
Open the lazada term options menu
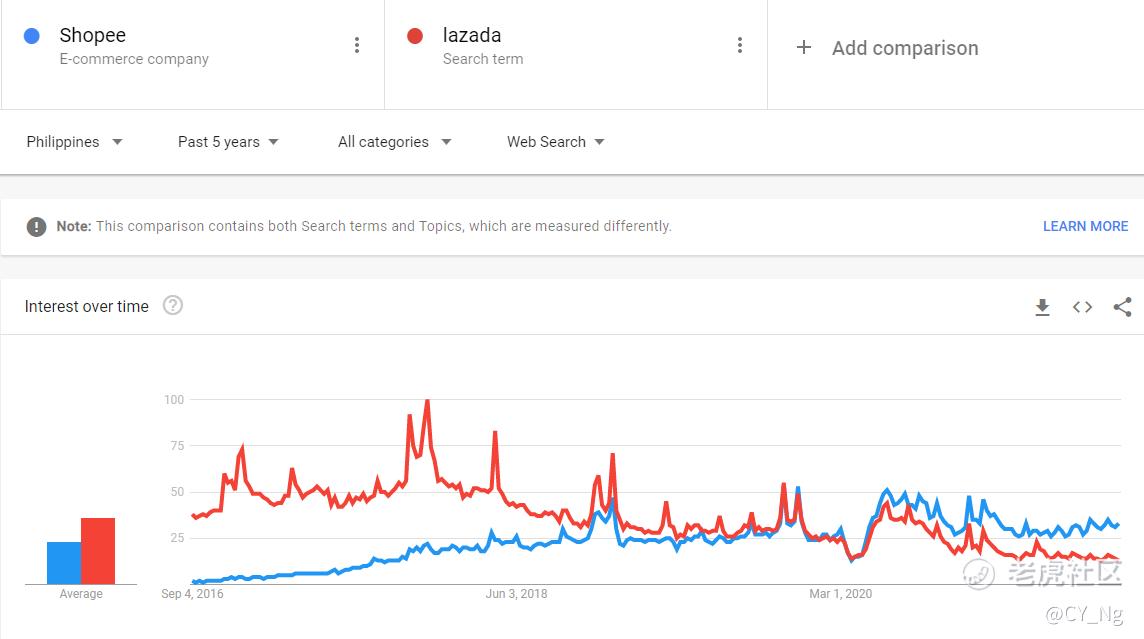(x=740, y=45)
